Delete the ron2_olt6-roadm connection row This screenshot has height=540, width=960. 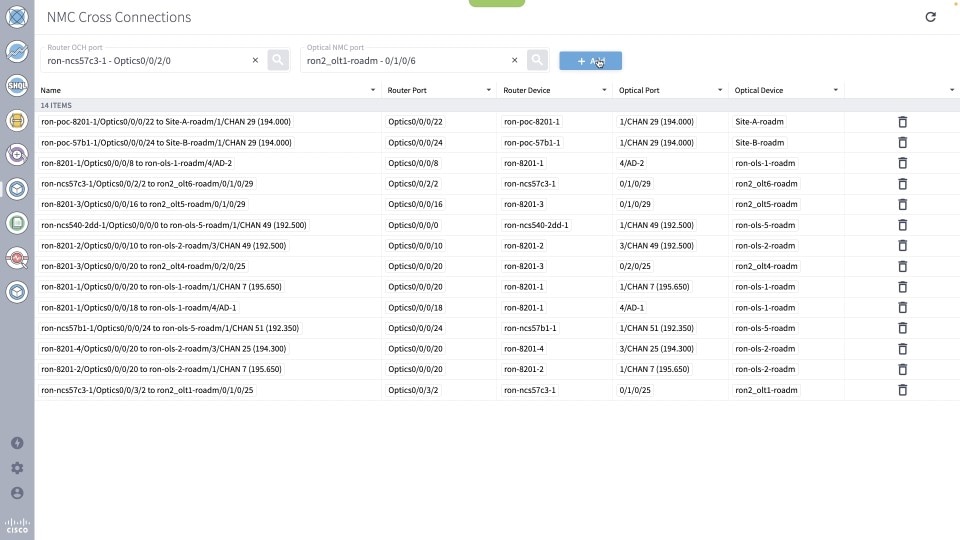click(x=902, y=184)
